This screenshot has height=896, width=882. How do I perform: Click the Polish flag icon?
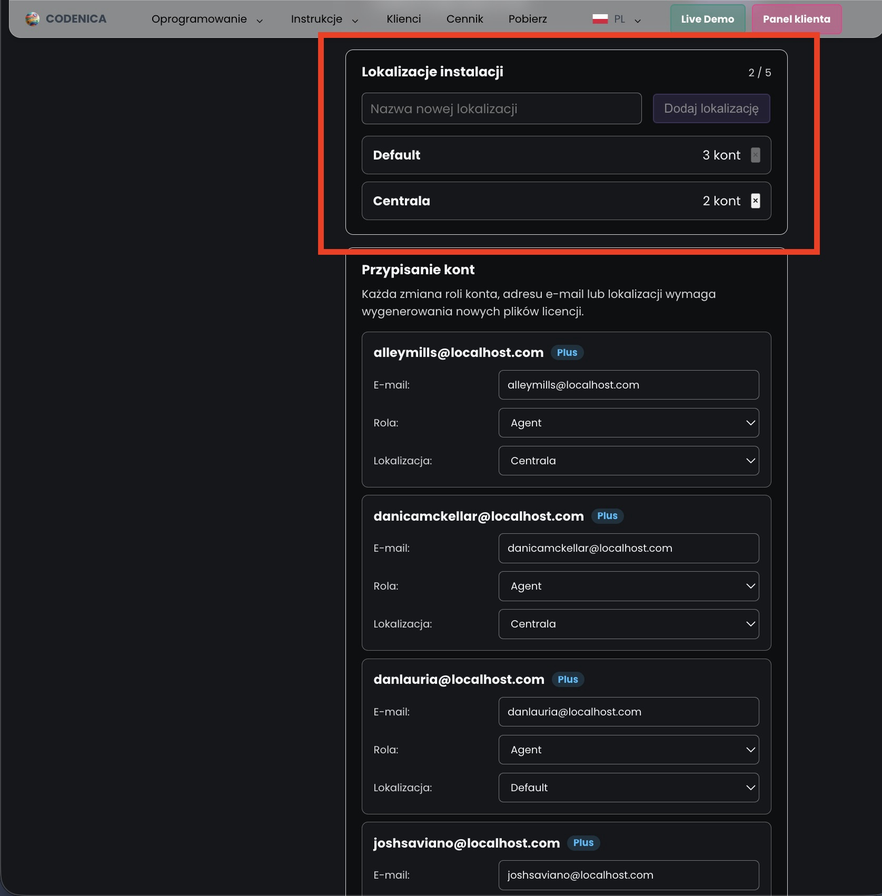coord(600,19)
